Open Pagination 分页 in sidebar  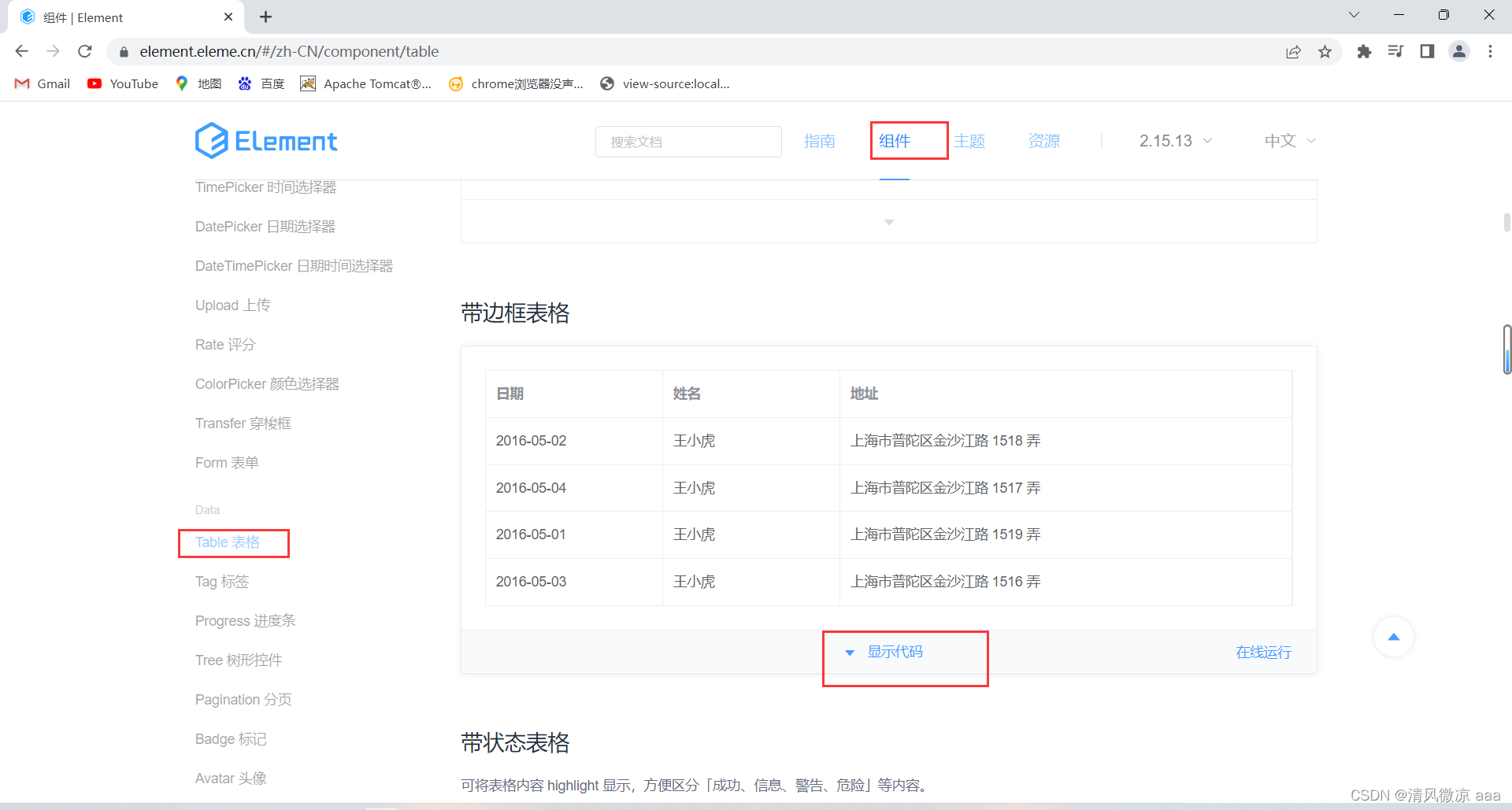pyautogui.click(x=243, y=700)
